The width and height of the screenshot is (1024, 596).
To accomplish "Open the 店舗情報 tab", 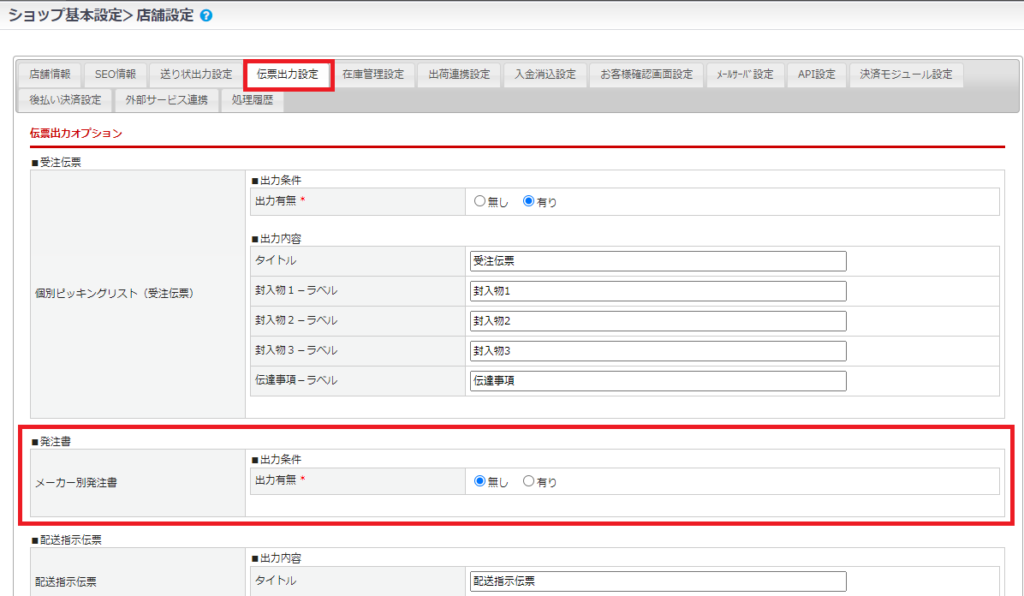I will point(50,75).
